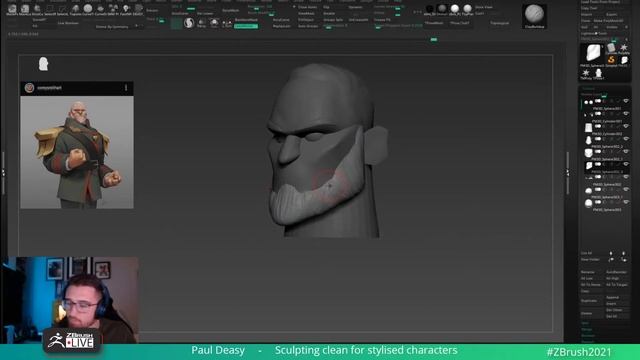Open three-dot menu on the Instagram reference post

click(x=126, y=88)
